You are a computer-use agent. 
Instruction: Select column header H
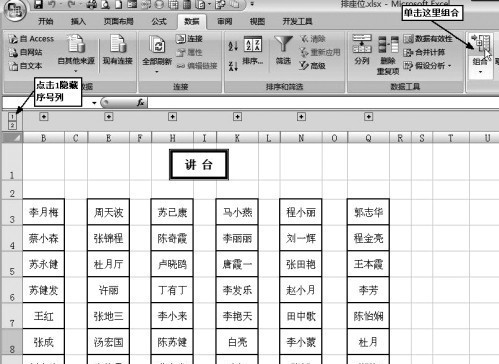[x=172, y=138]
